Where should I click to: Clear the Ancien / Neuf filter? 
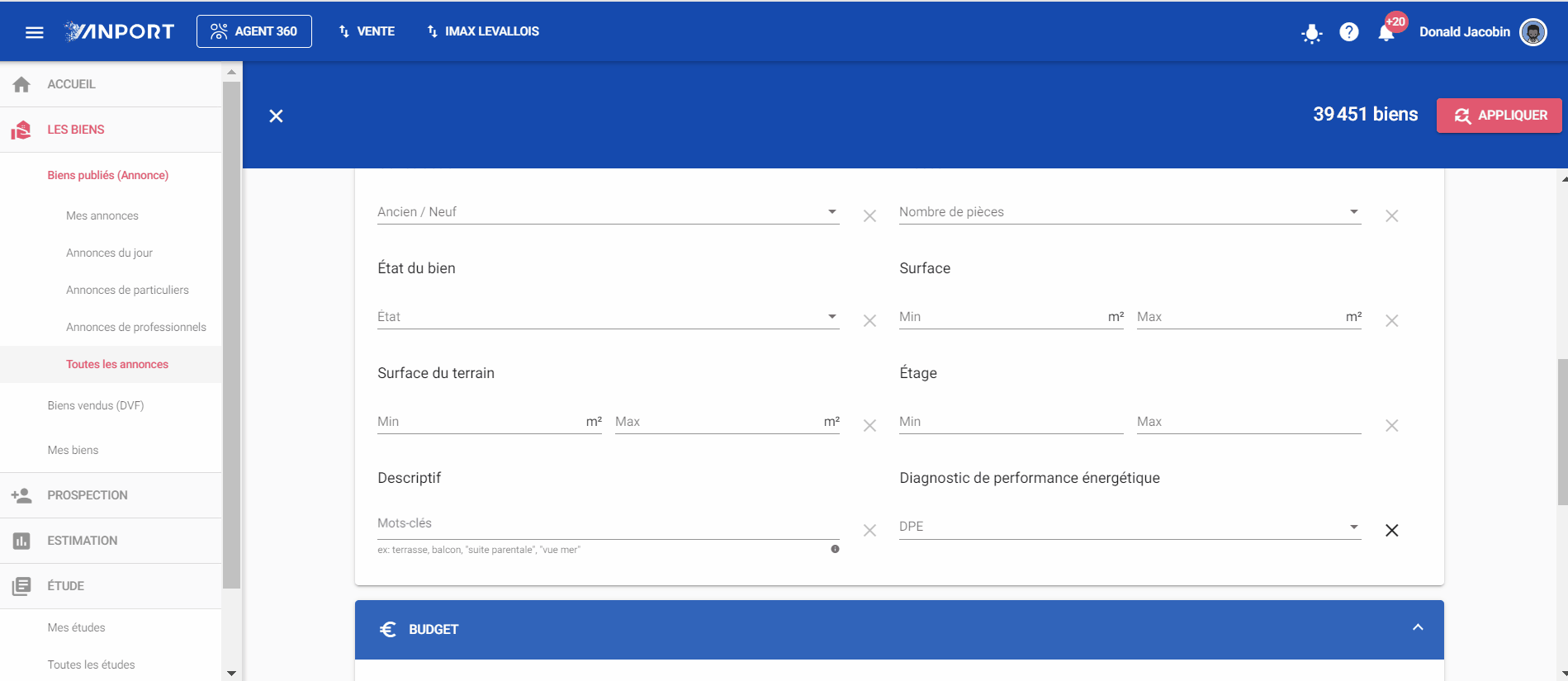point(869,216)
